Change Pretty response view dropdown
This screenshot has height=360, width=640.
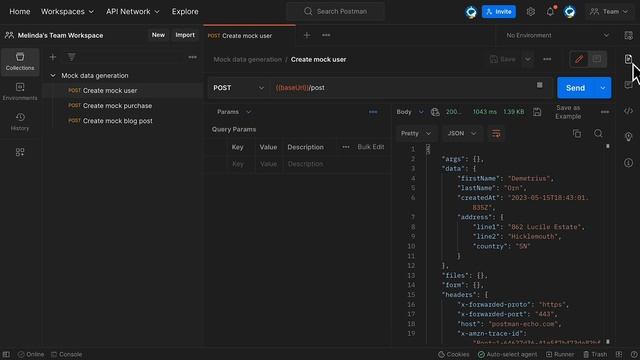click(x=416, y=133)
